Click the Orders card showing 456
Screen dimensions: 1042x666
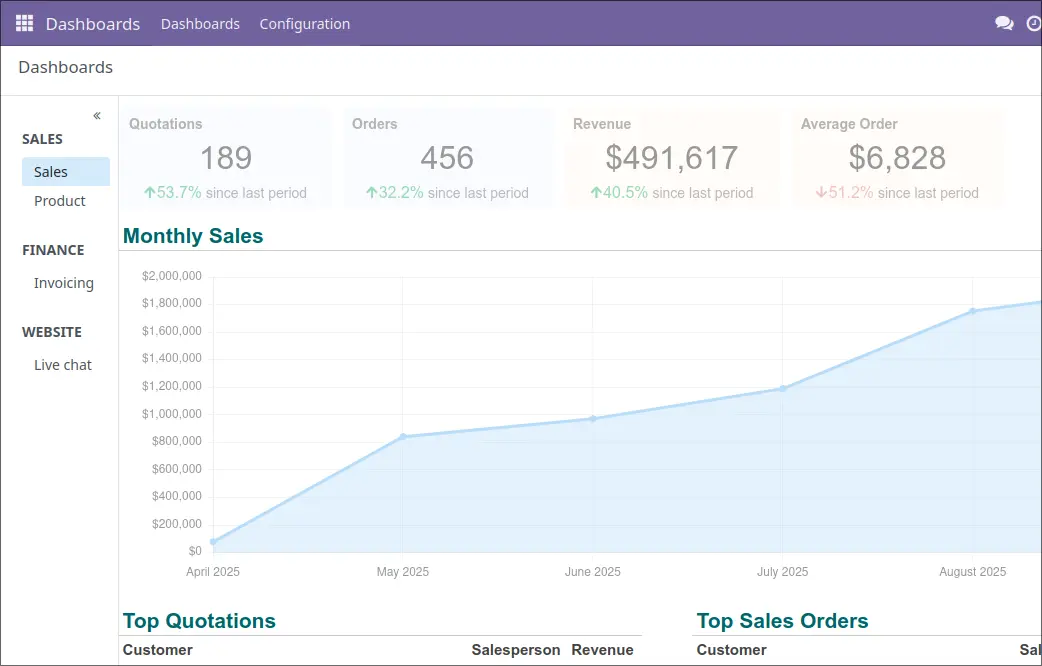click(447, 158)
